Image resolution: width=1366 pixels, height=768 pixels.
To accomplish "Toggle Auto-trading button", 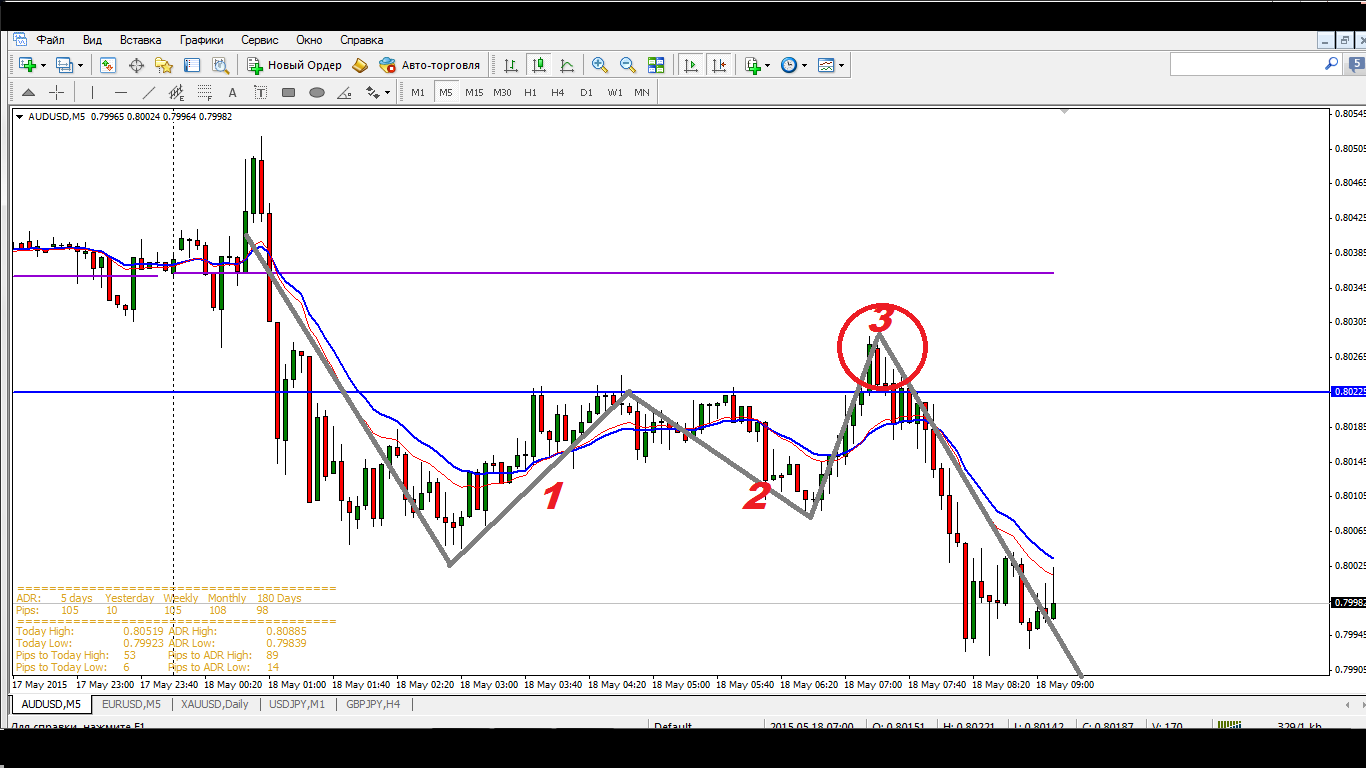I will [x=430, y=65].
